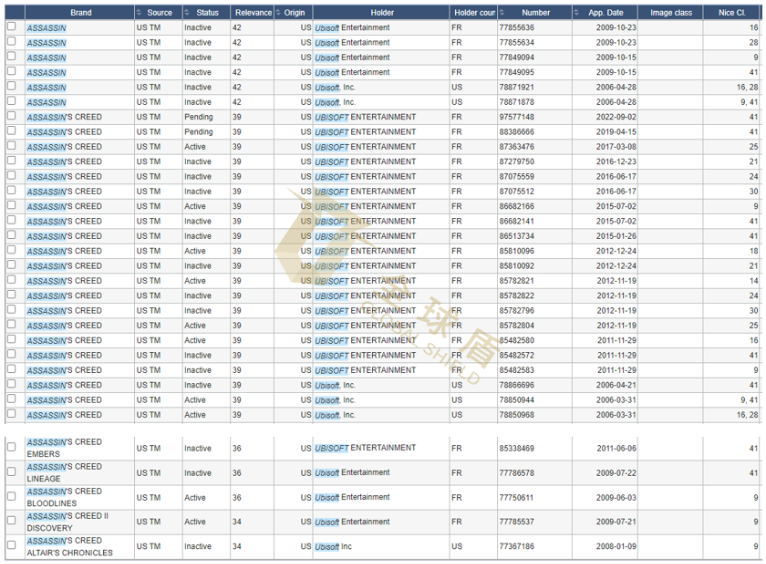The width and height of the screenshot is (766, 564).
Task: Tick the checkbox for Assassin's Creed Altair's Chronicles
Action: [x=12, y=547]
